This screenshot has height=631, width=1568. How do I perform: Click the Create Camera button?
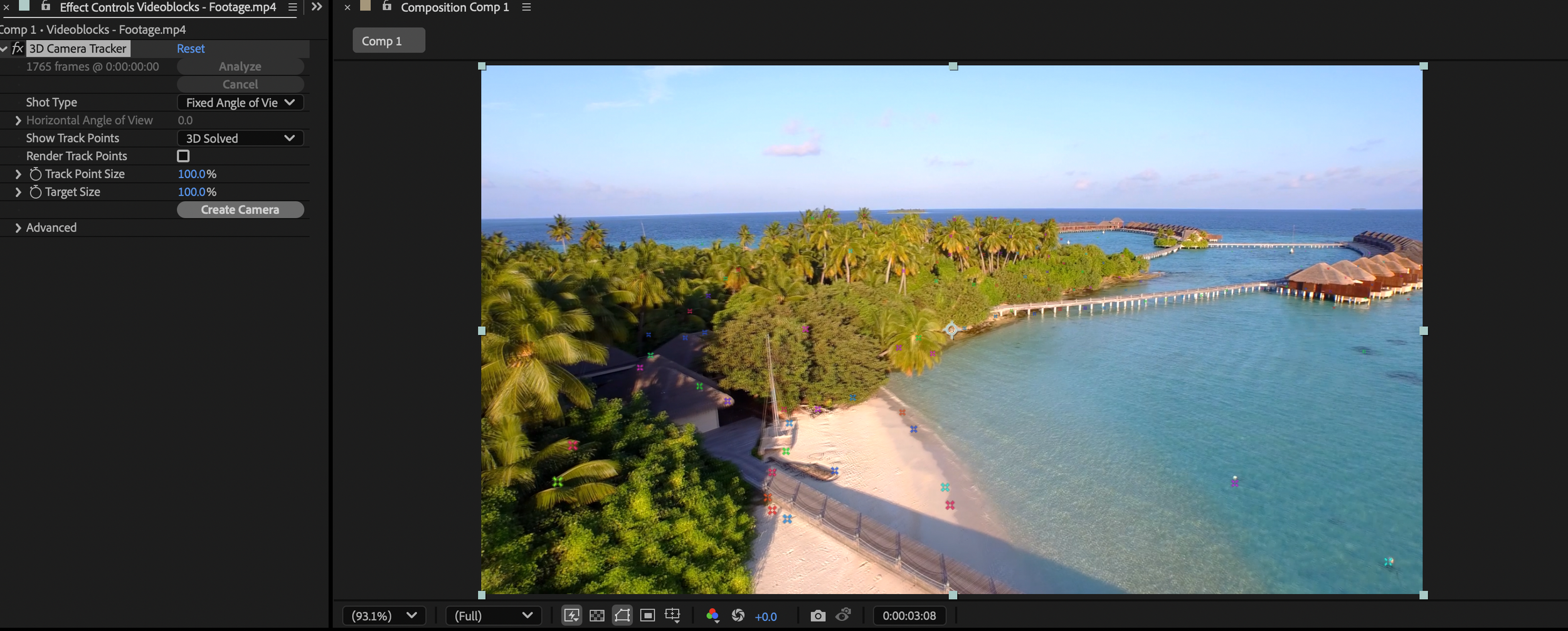pos(240,209)
